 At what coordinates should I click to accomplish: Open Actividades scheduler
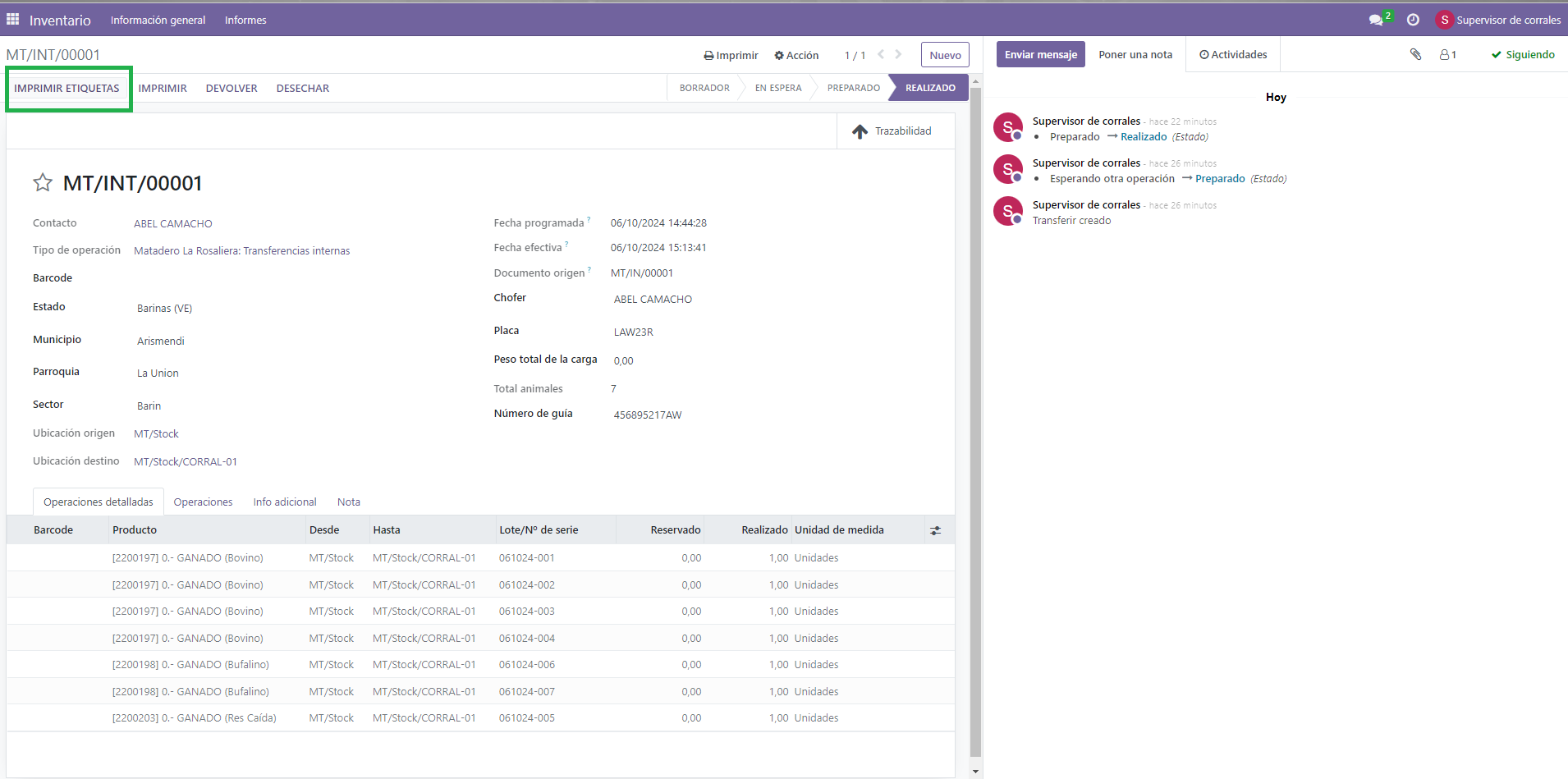tap(1233, 54)
